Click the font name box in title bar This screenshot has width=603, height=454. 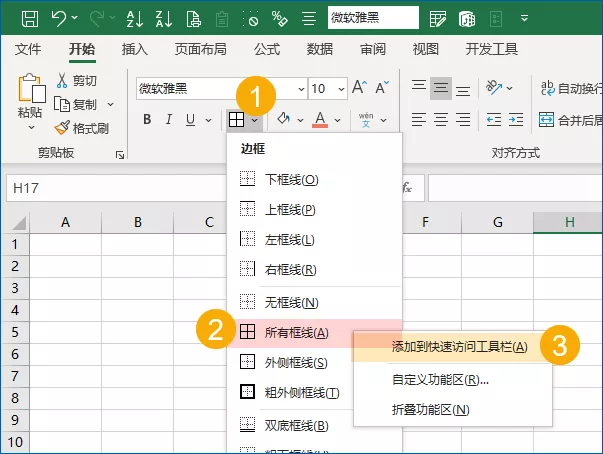click(x=373, y=18)
